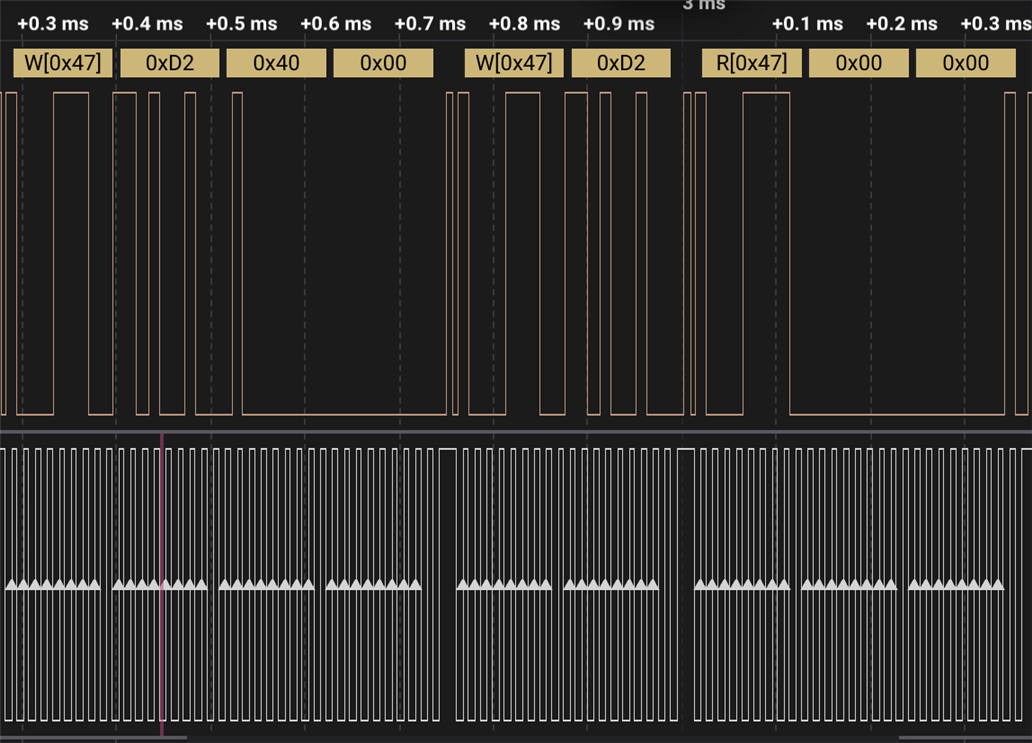This screenshot has width=1032, height=743.
Task: Click the 0x00 bubble right after 0x40
Action: point(383,63)
